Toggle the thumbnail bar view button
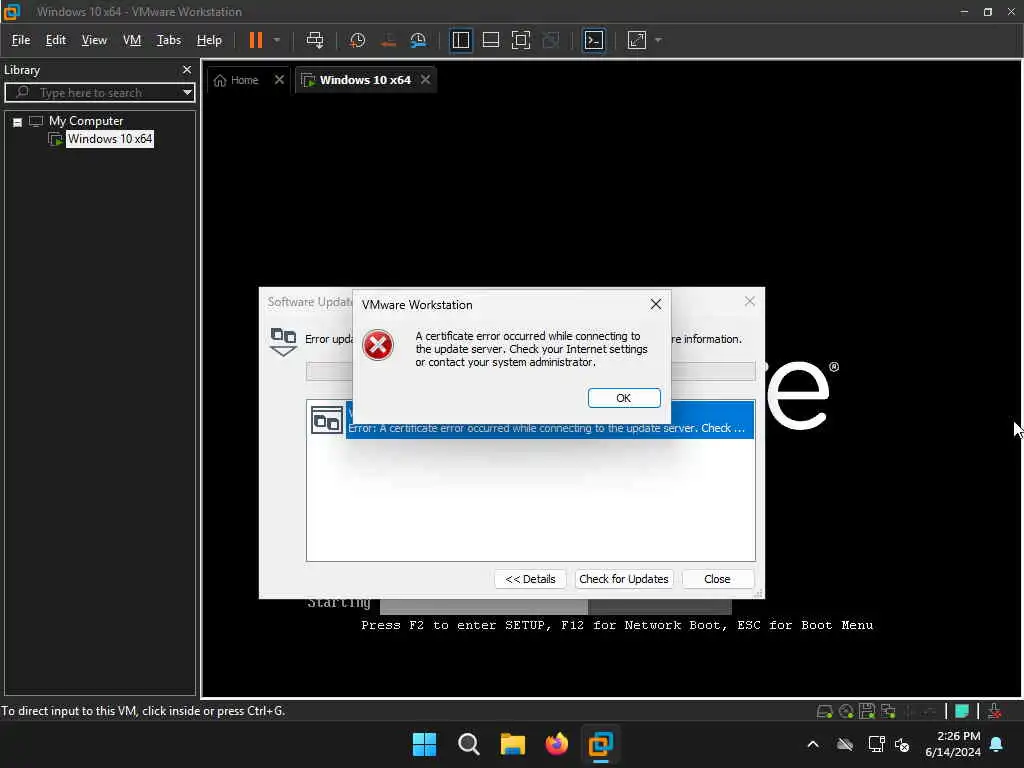Viewport: 1024px width, 768px height. [490, 40]
